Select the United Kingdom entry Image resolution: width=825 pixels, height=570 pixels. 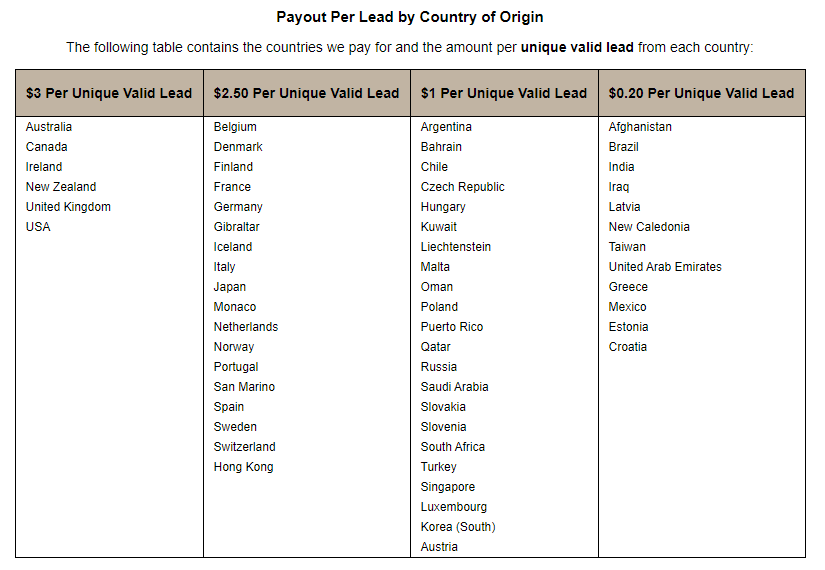pyautogui.click(x=68, y=207)
